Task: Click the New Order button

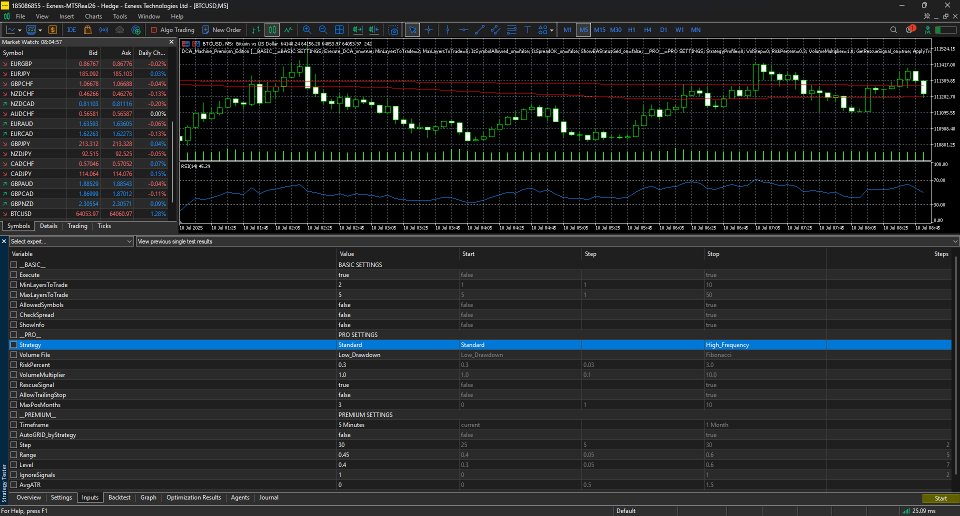Action: tap(222, 29)
